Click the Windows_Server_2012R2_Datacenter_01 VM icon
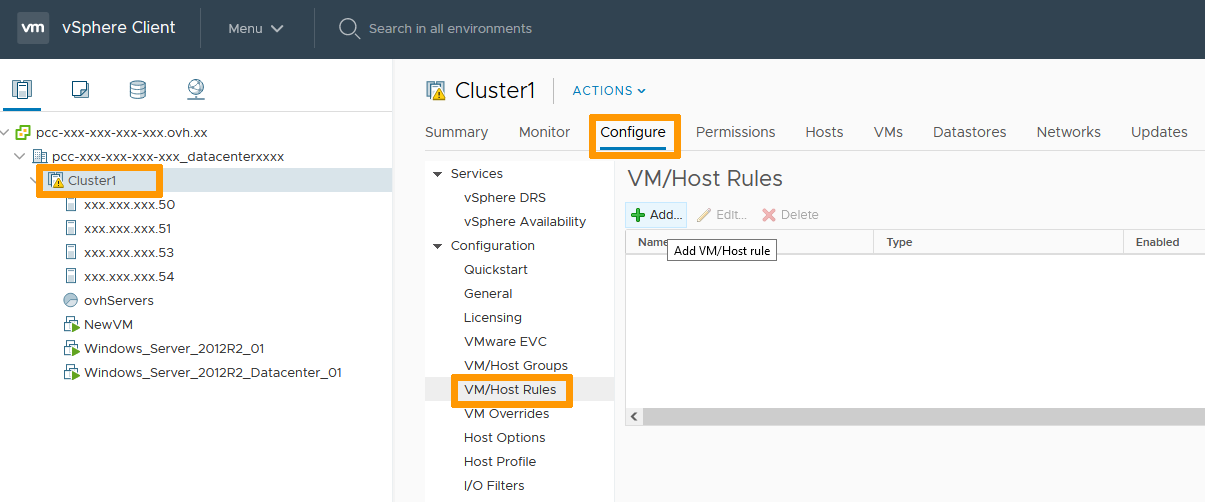Image resolution: width=1205 pixels, height=502 pixels. point(71,372)
